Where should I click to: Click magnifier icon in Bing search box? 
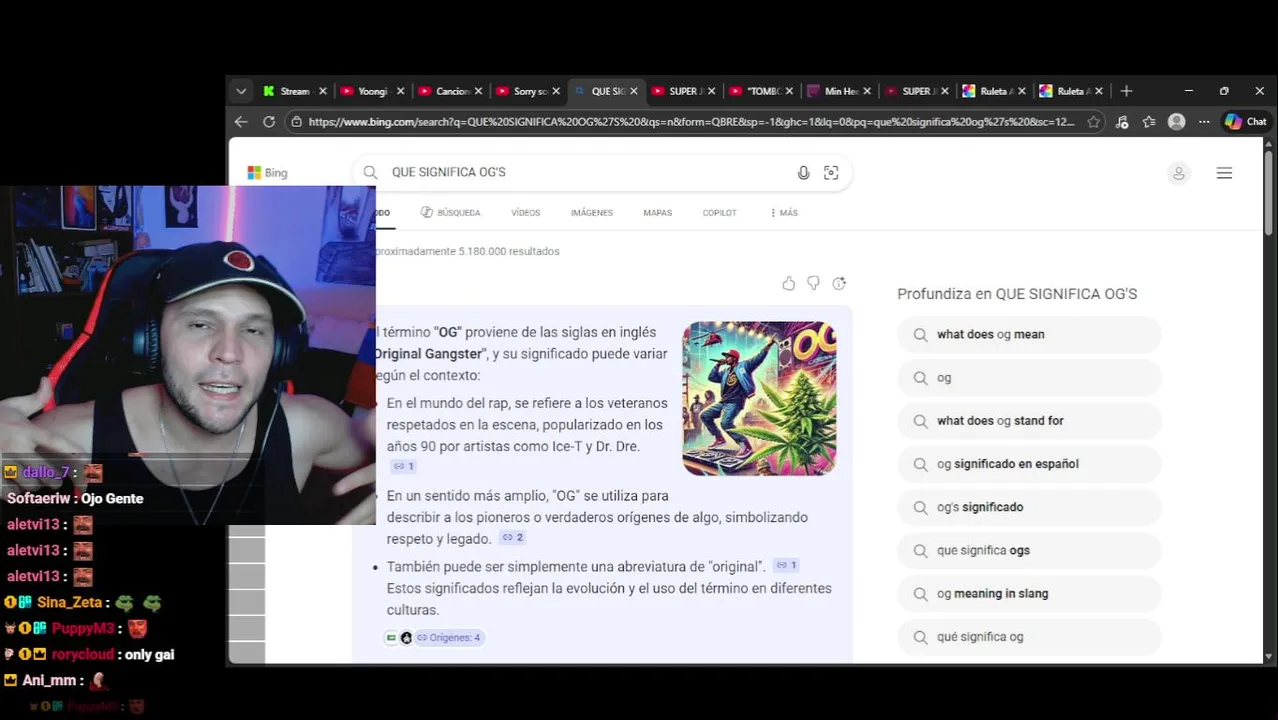click(370, 172)
